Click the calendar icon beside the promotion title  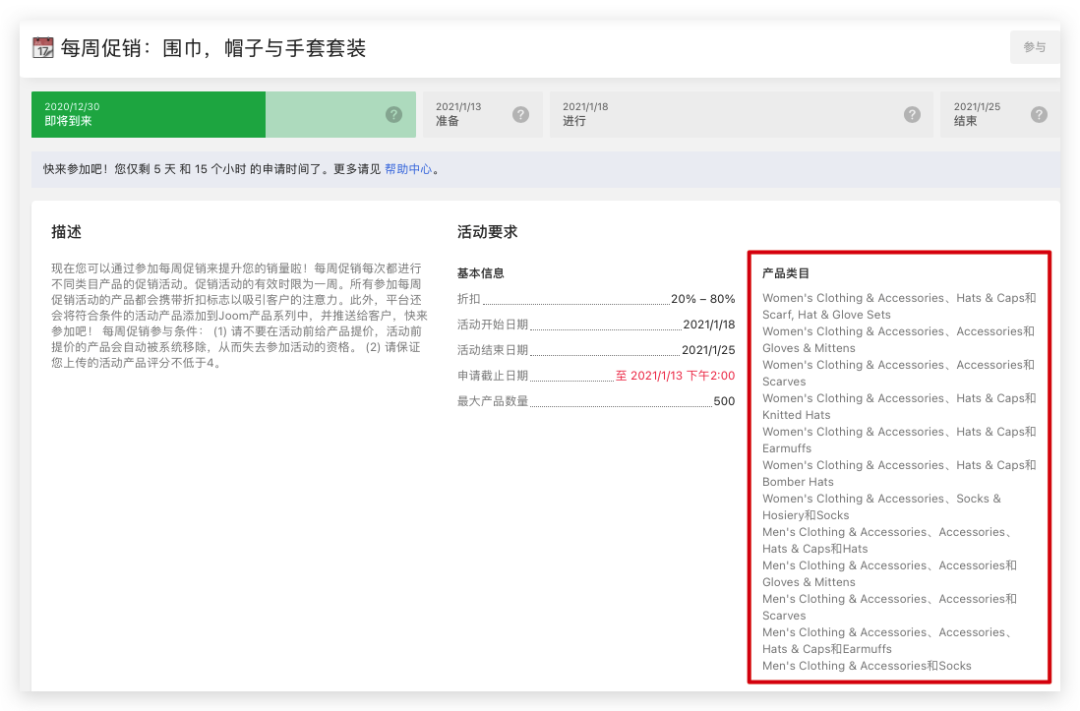pyautogui.click(x=43, y=47)
